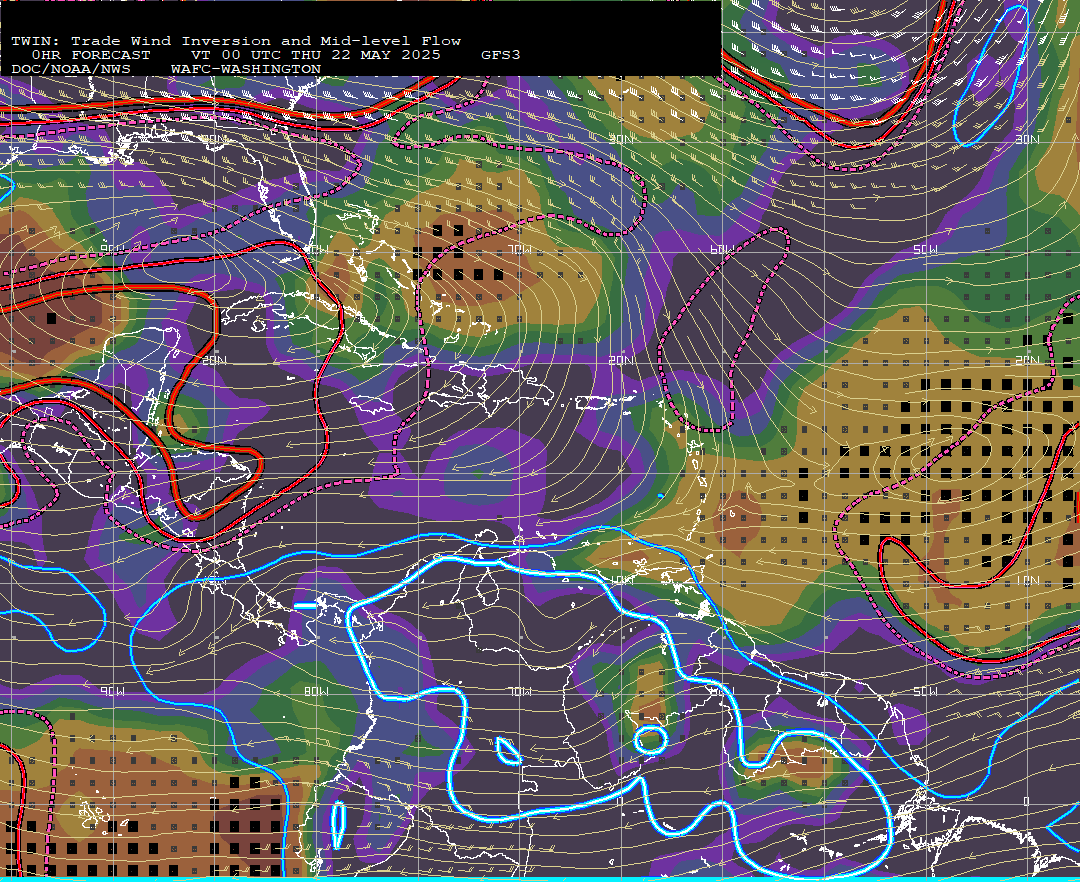
Task: Click the '20N' label near the Yucatan coast
Action: click(214, 360)
